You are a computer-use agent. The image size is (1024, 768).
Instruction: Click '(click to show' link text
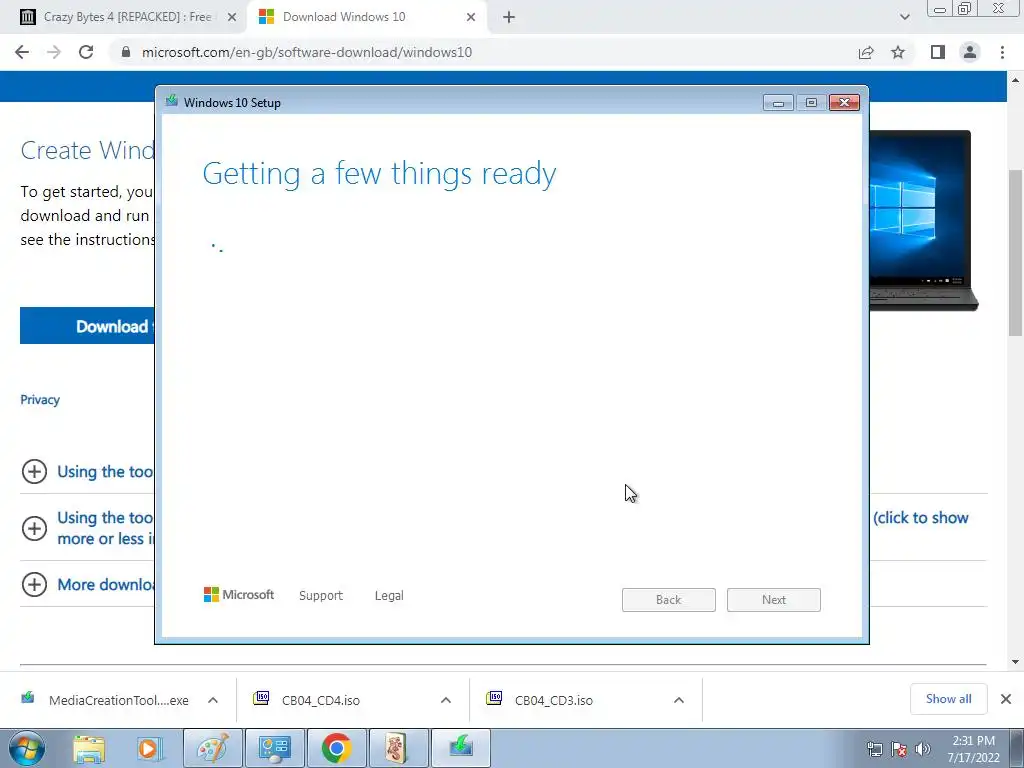click(921, 518)
